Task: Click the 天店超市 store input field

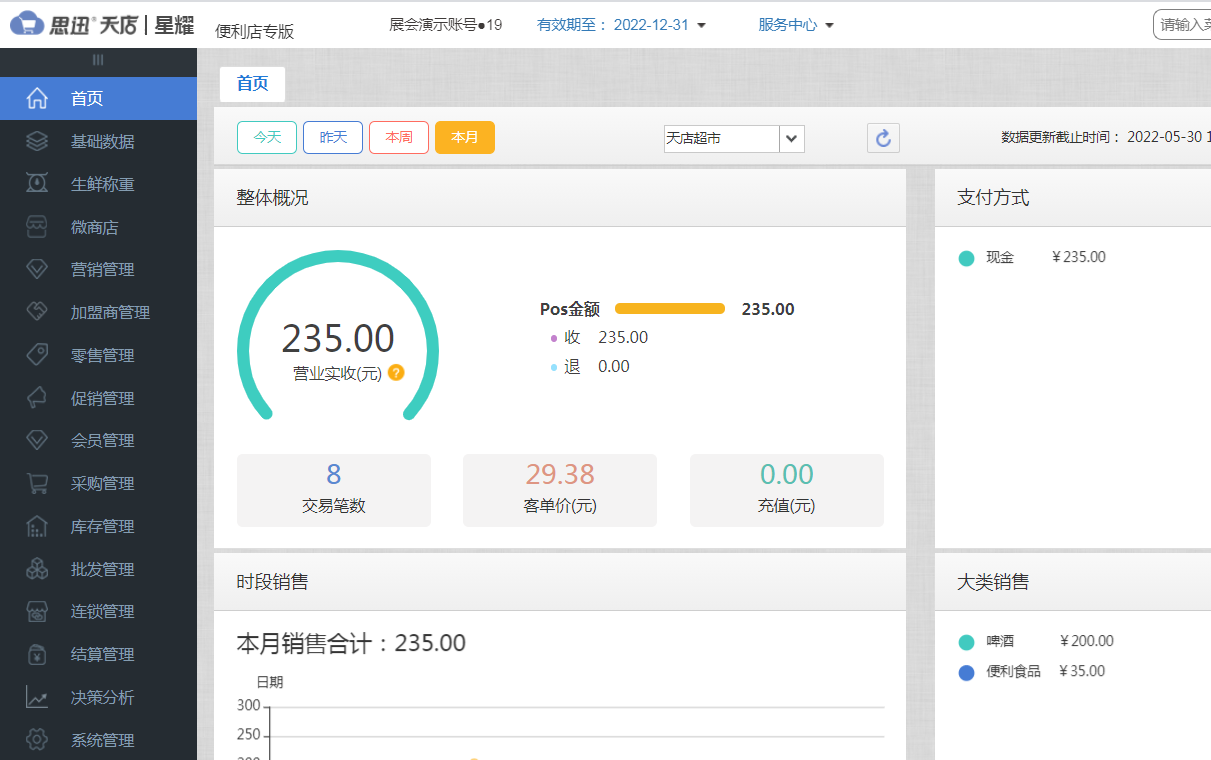Action: point(722,139)
